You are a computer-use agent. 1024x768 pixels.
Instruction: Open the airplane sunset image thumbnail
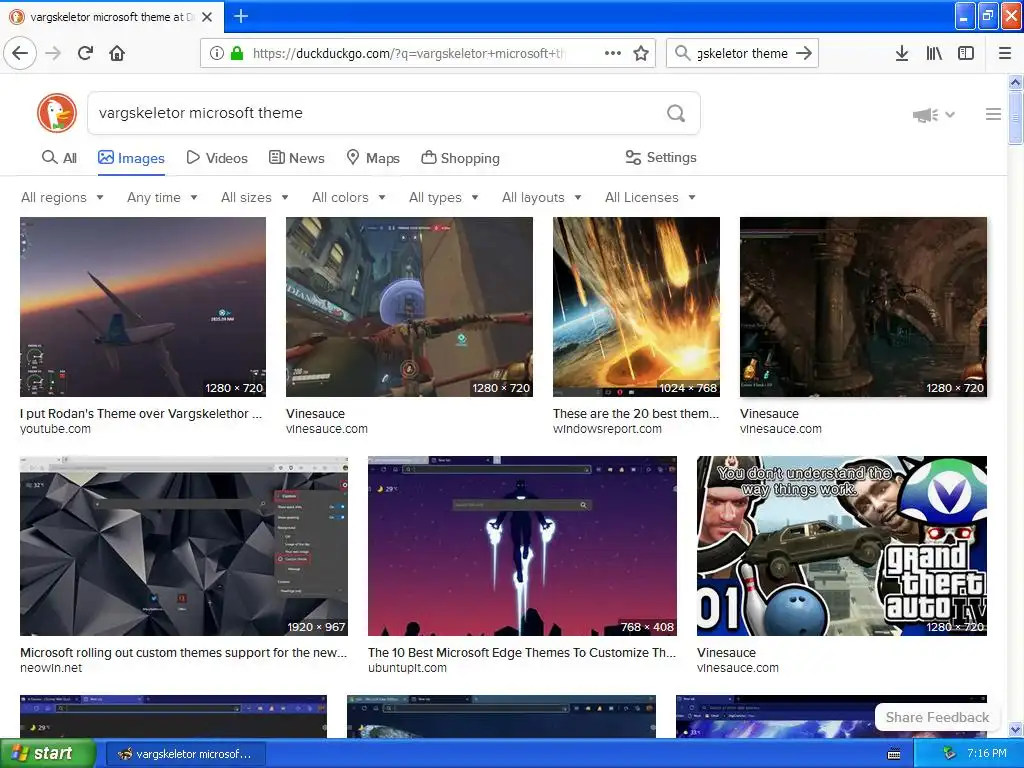coord(143,307)
